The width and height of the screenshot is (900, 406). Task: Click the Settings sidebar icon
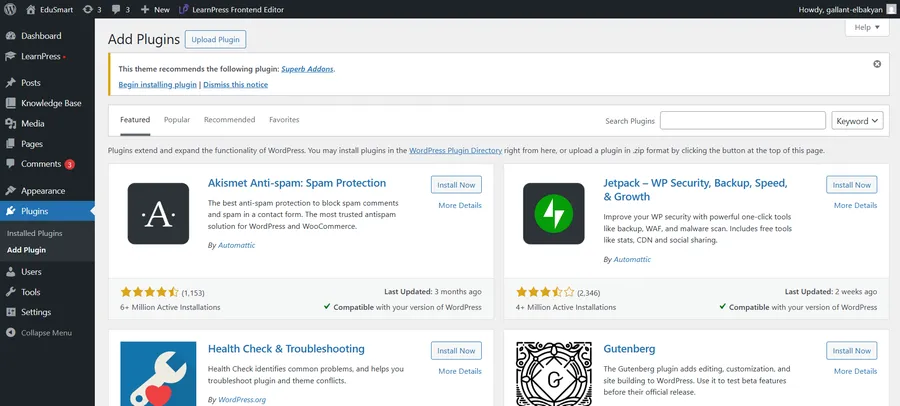(10, 312)
